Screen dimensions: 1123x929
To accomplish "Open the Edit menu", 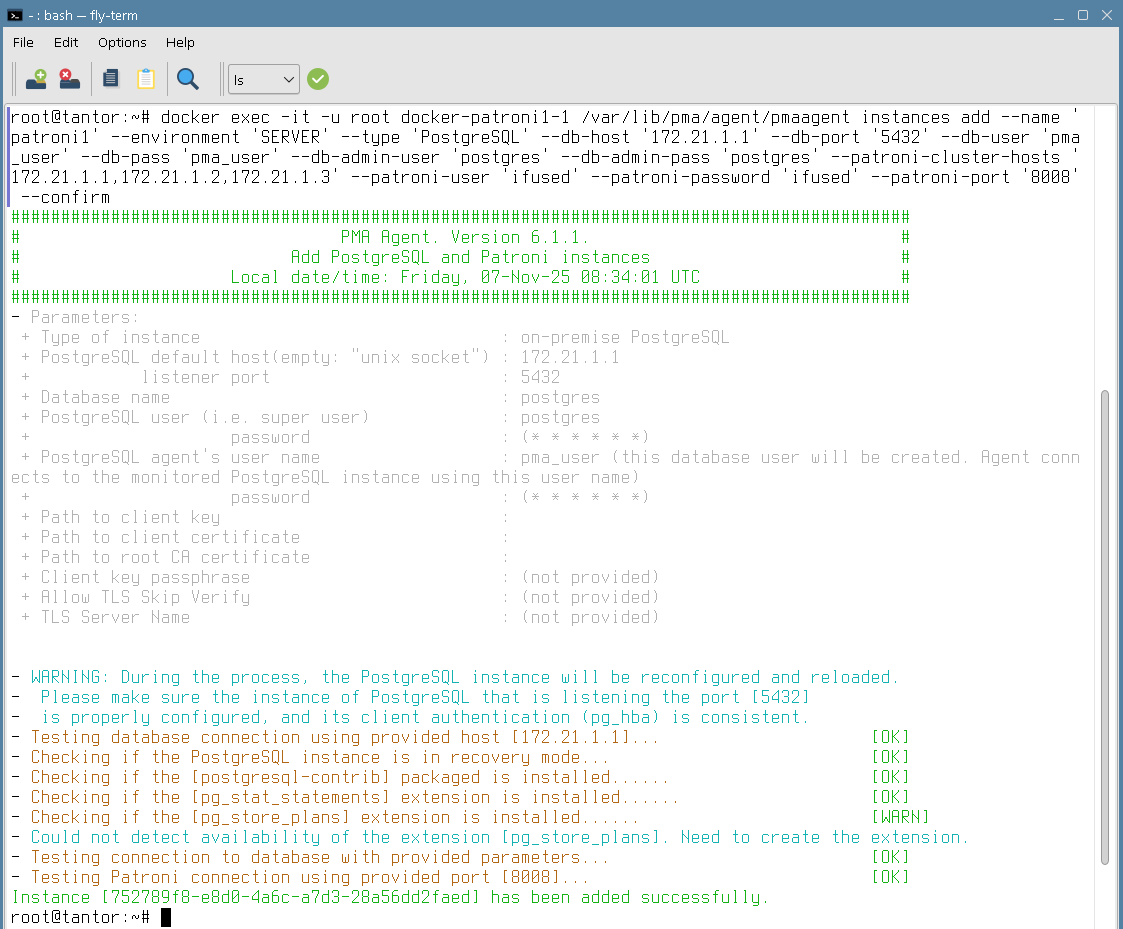I will [66, 42].
